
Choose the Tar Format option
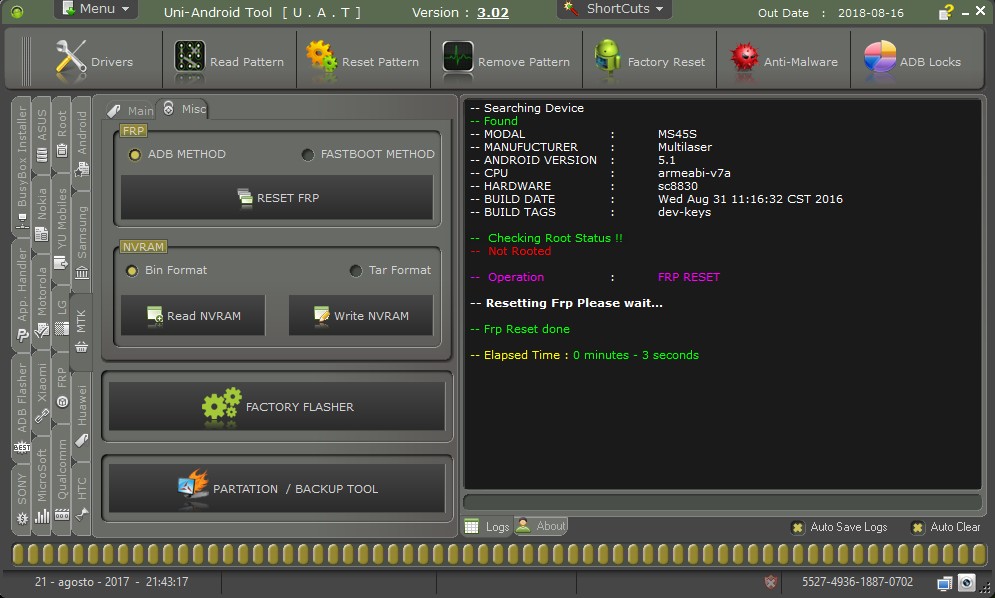coord(355,270)
